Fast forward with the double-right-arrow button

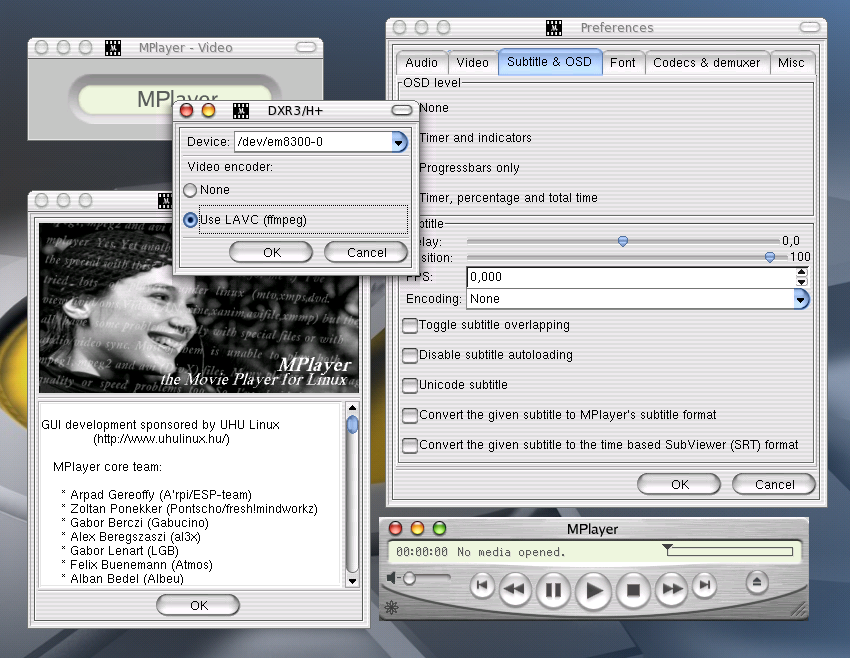pos(672,589)
